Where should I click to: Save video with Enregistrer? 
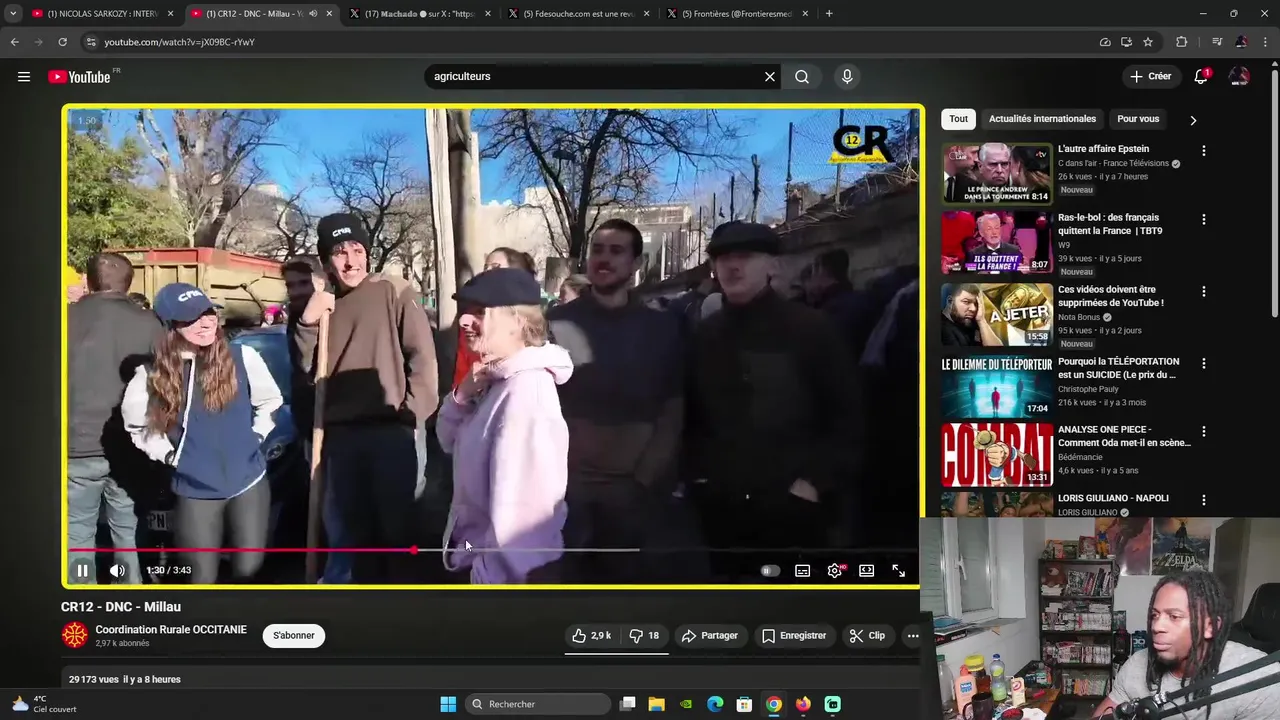tap(794, 636)
